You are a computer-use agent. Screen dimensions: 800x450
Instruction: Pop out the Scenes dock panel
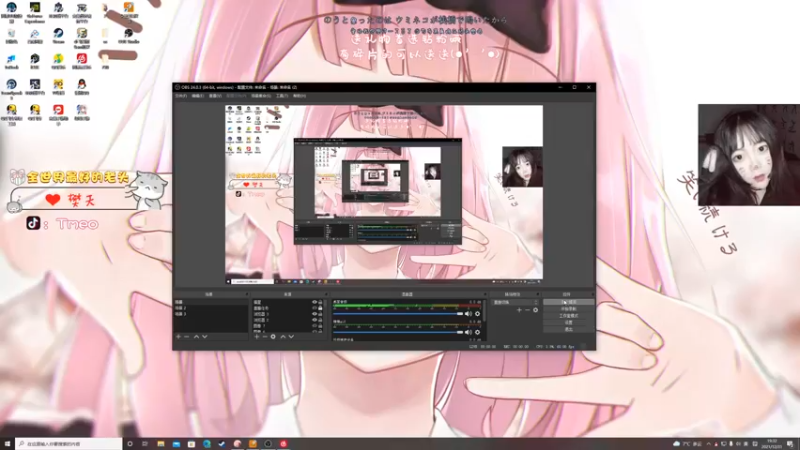(247, 294)
